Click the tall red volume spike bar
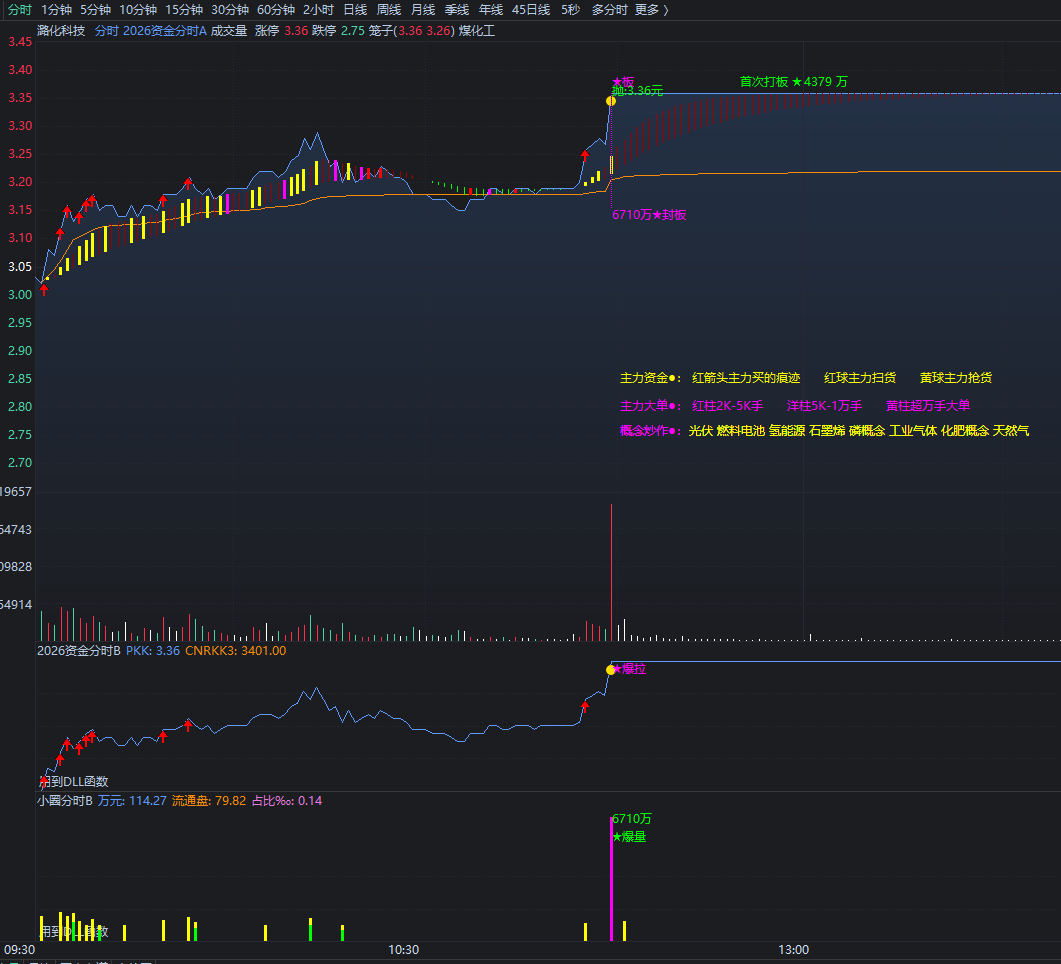The image size is (1061, 964). (x=612, y=572)
